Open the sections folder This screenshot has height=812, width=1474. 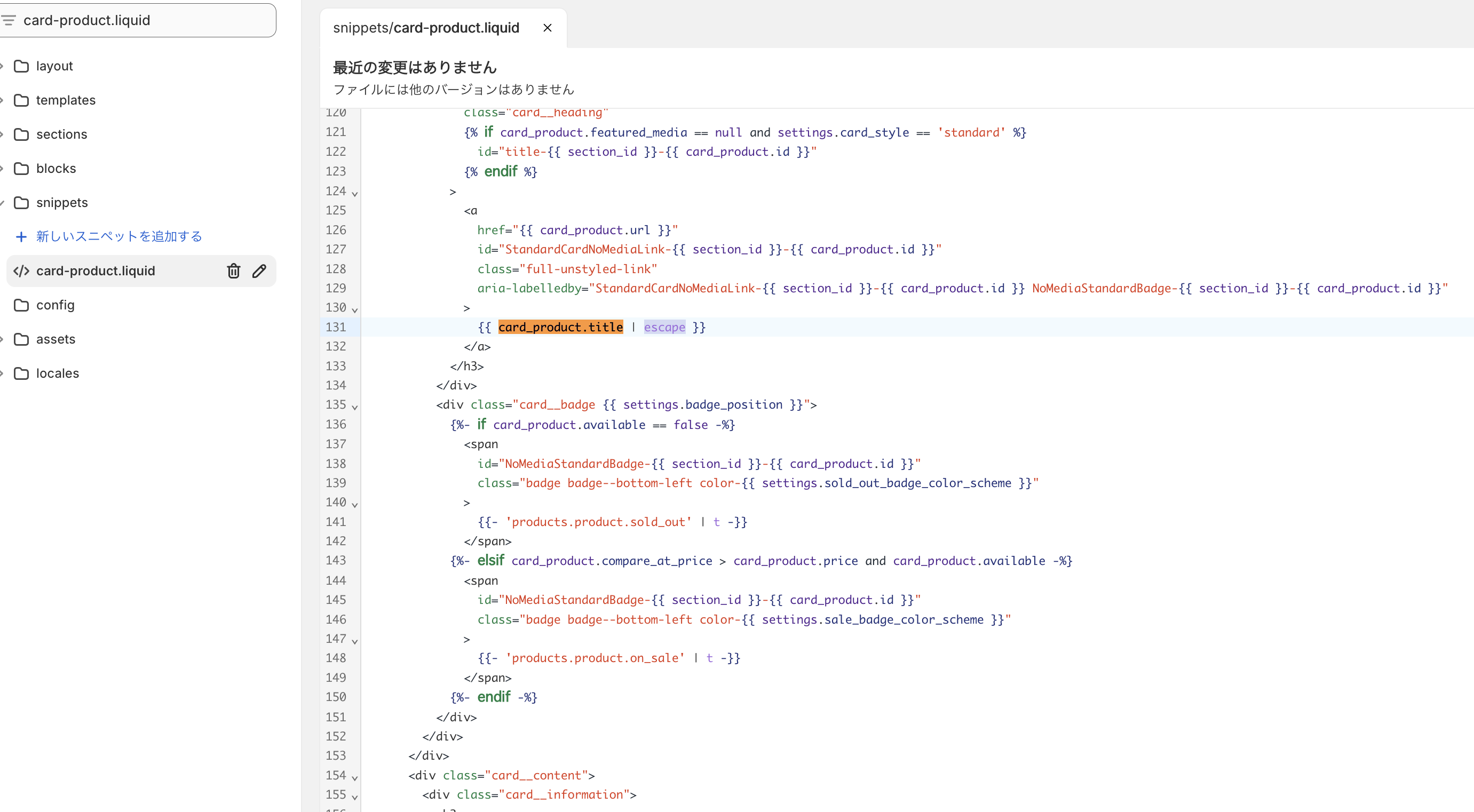pyautogui.click(x=61, y=134)
